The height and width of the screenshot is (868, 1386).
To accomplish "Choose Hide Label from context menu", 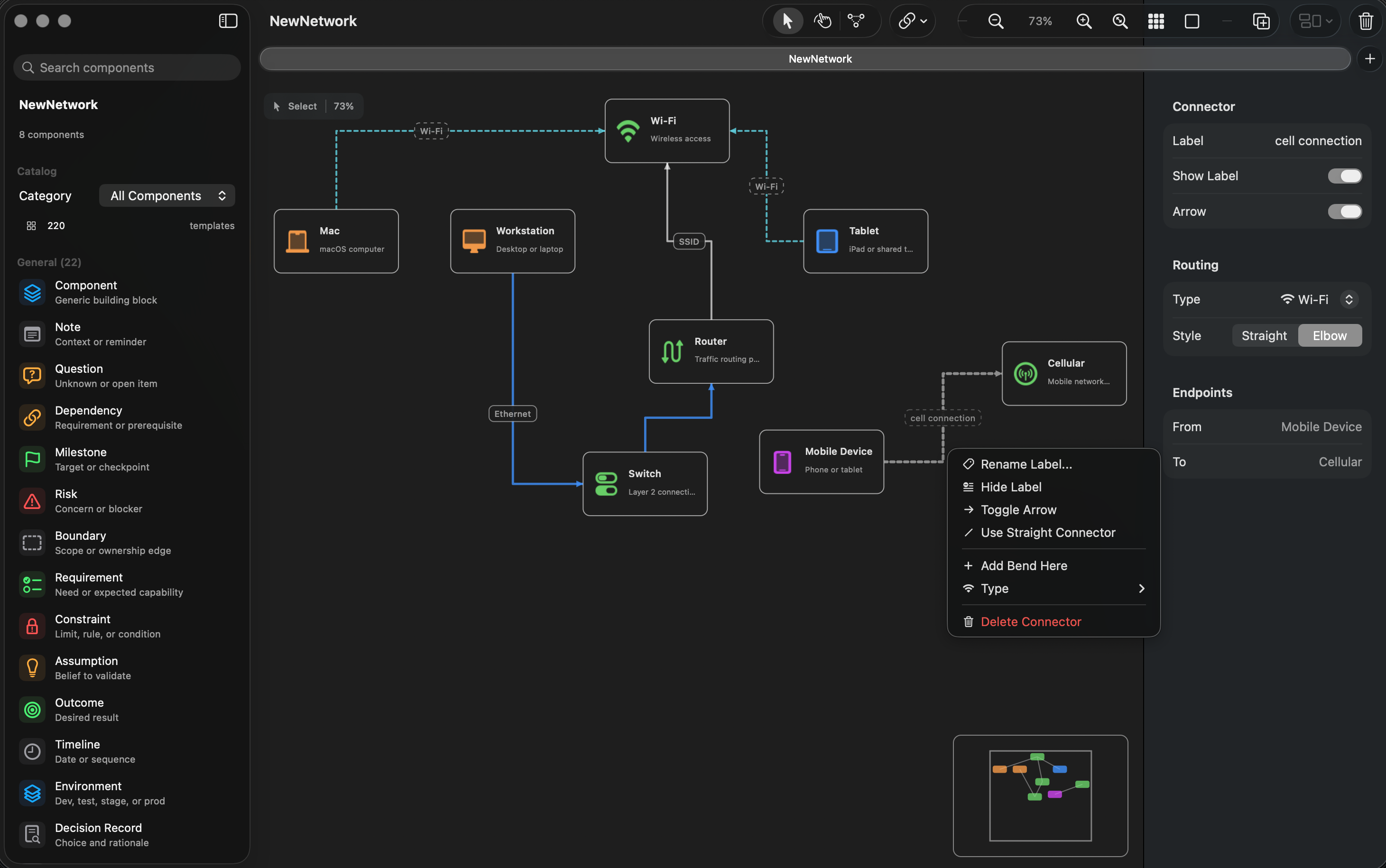I will [1053, 487].
